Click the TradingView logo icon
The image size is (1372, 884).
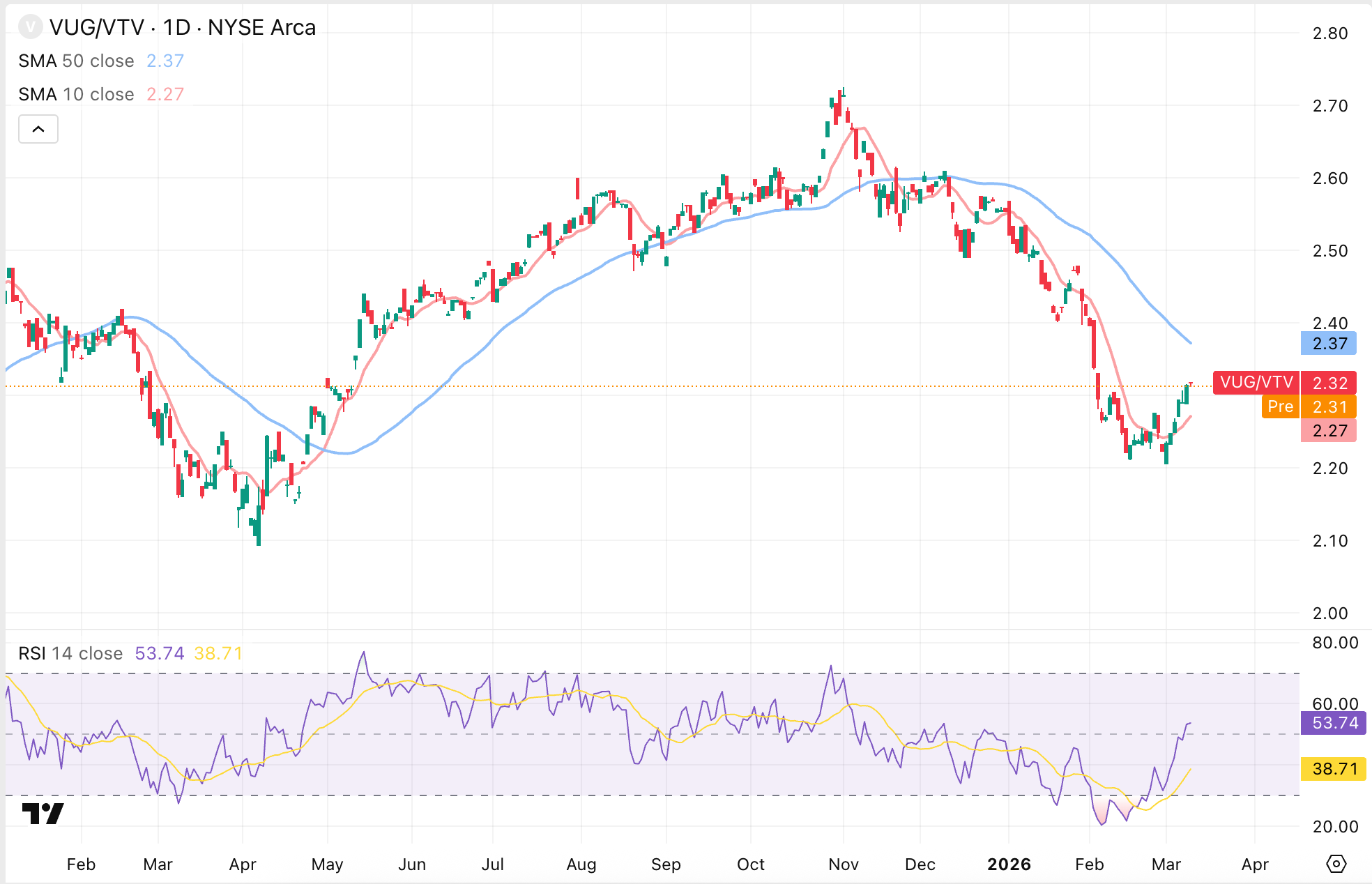[43, 813]
